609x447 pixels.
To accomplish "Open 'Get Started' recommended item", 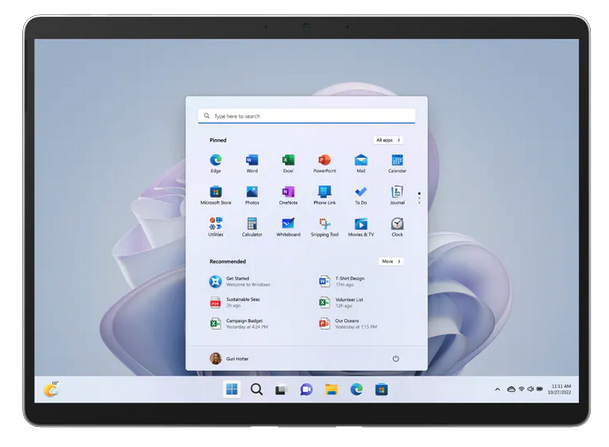I will (240, 281).
